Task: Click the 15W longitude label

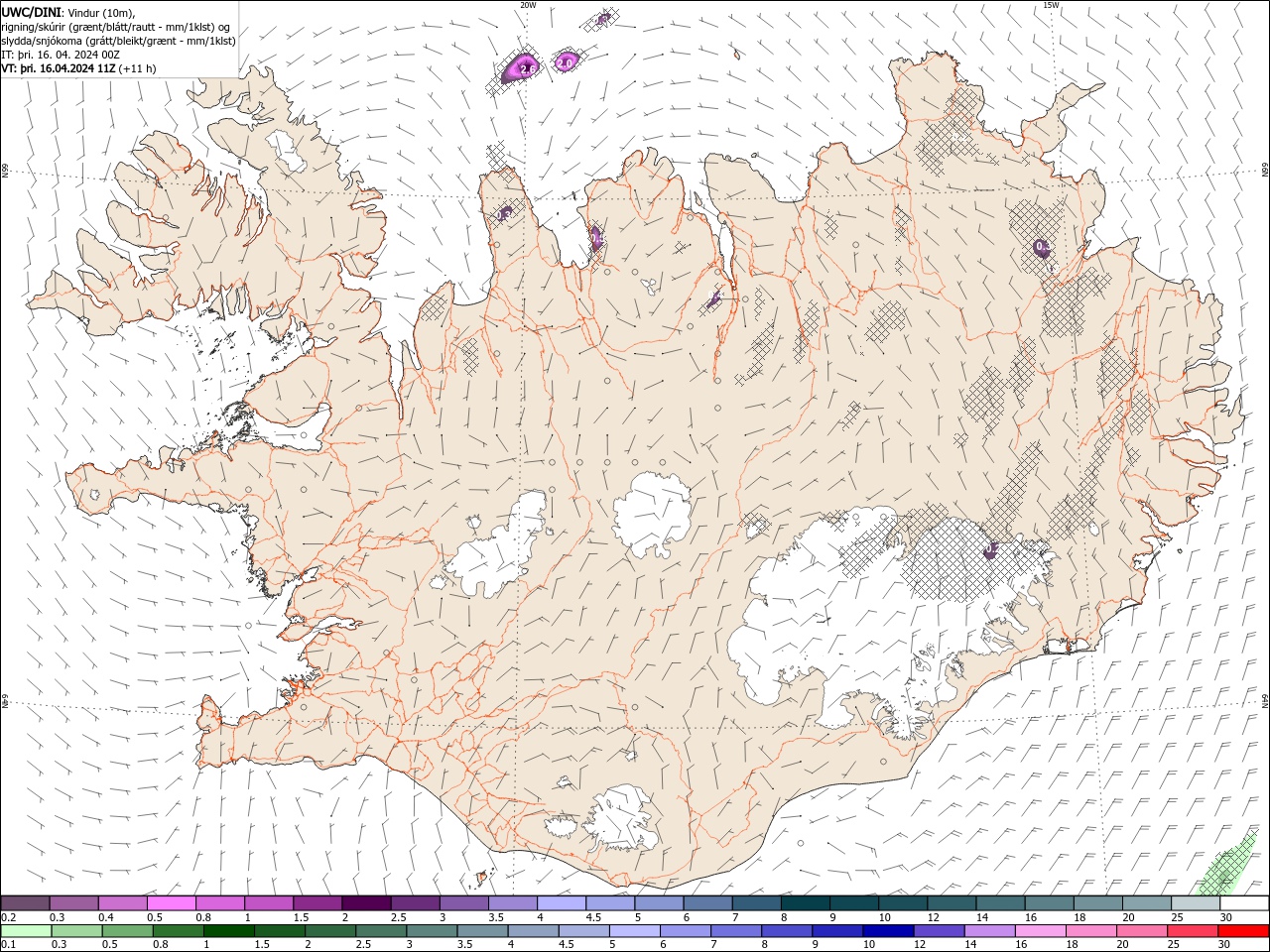Action: tap(1051, 5)
